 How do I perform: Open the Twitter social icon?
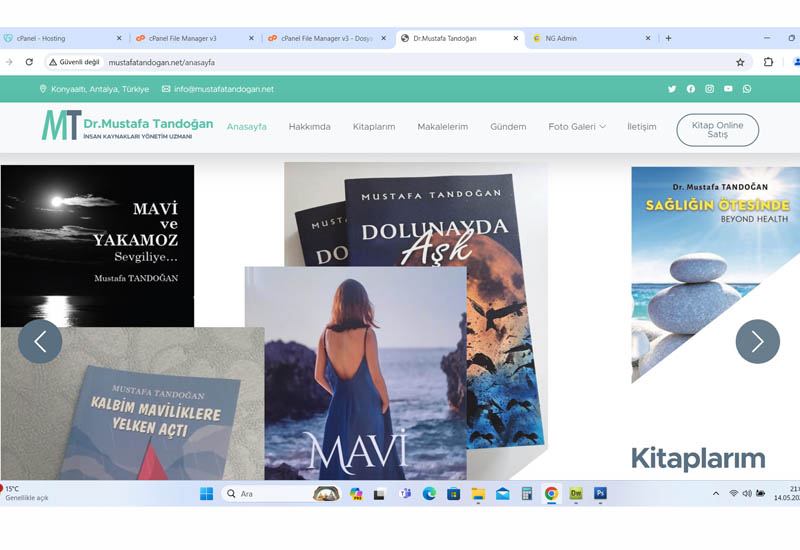coord(672,89)
